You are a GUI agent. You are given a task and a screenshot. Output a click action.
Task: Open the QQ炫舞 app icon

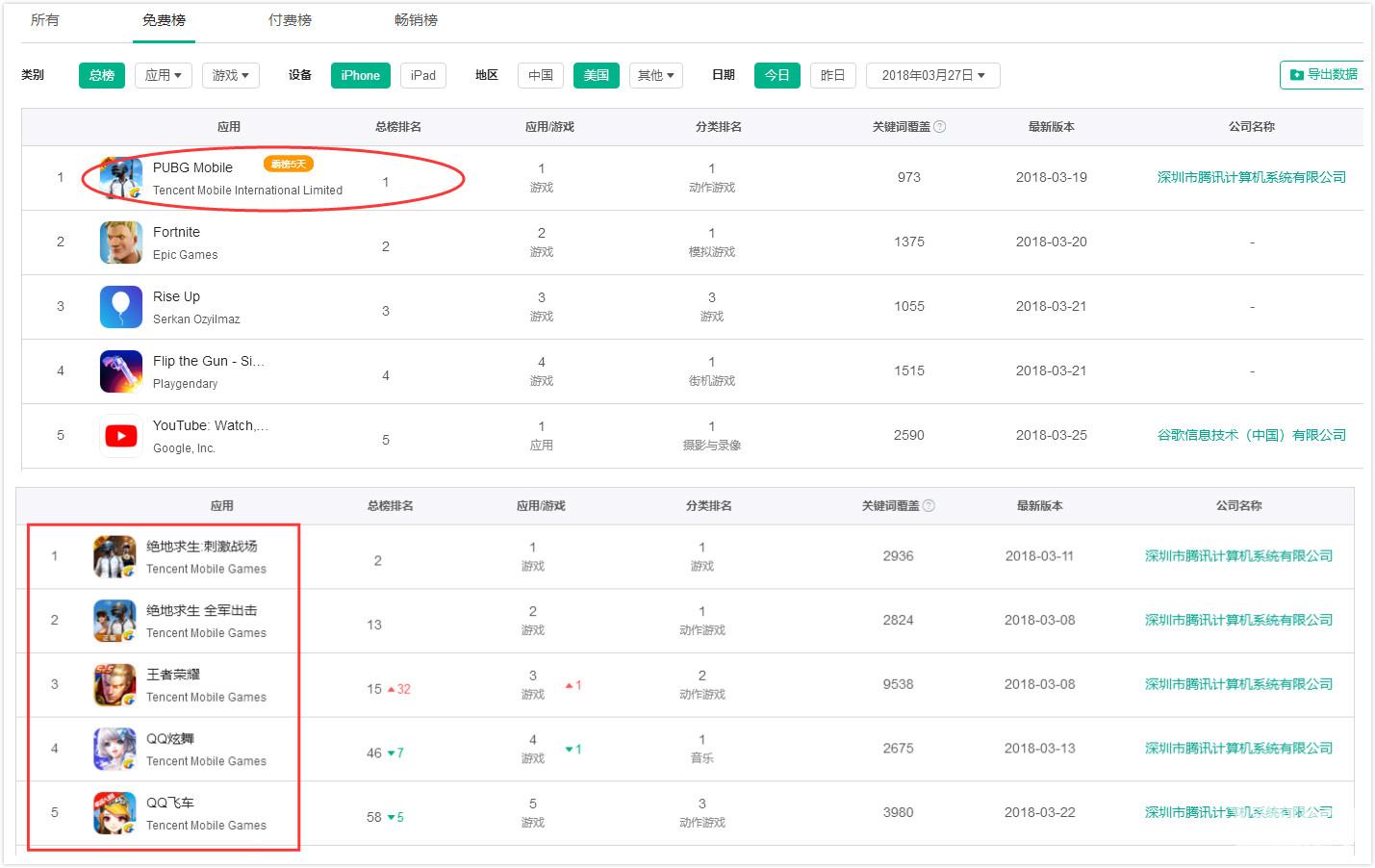(115, 749)
